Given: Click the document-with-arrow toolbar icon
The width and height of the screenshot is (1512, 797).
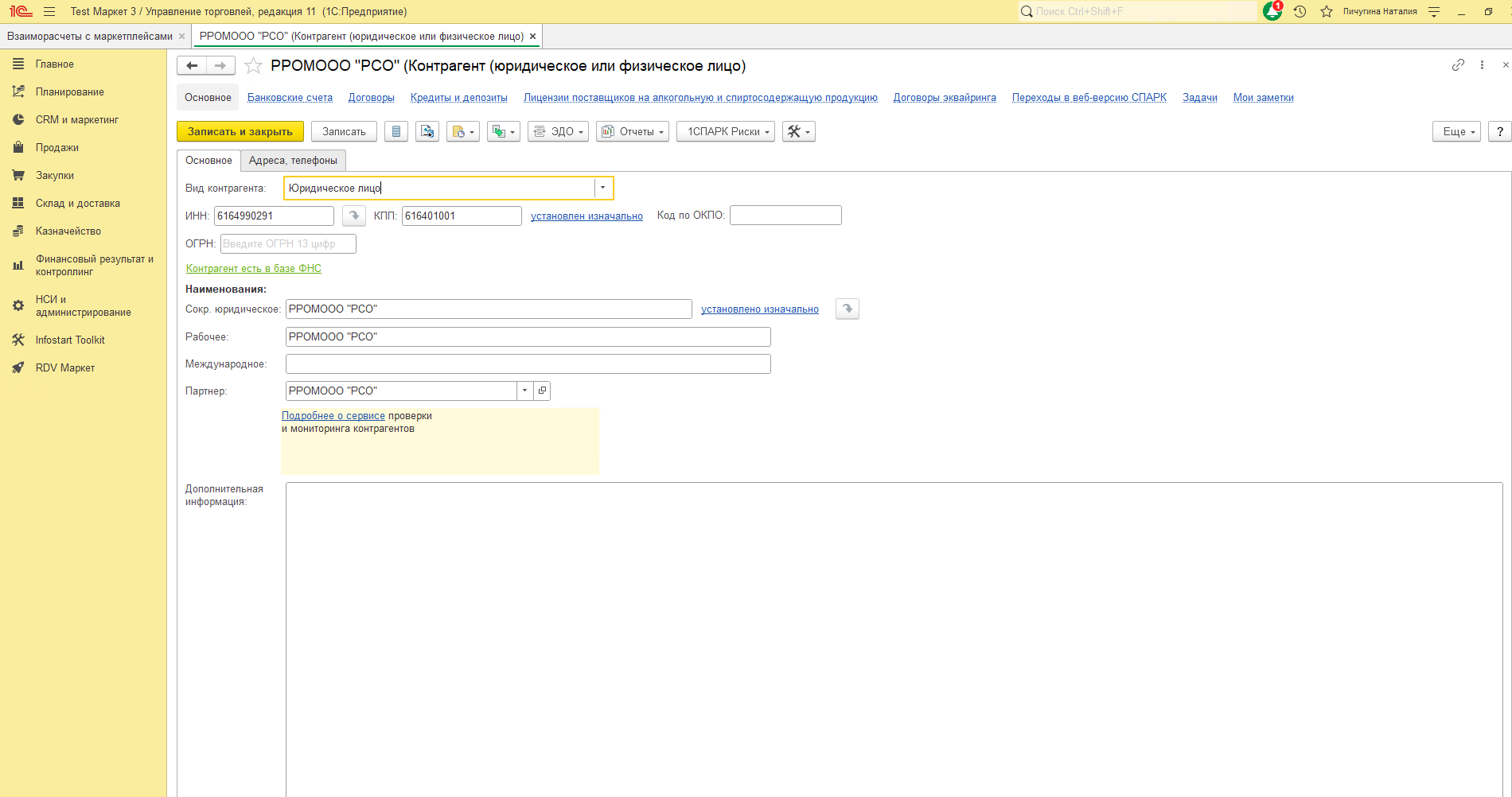Looking at the screenshot, I should pyautogui.click(x=427, y=132).
